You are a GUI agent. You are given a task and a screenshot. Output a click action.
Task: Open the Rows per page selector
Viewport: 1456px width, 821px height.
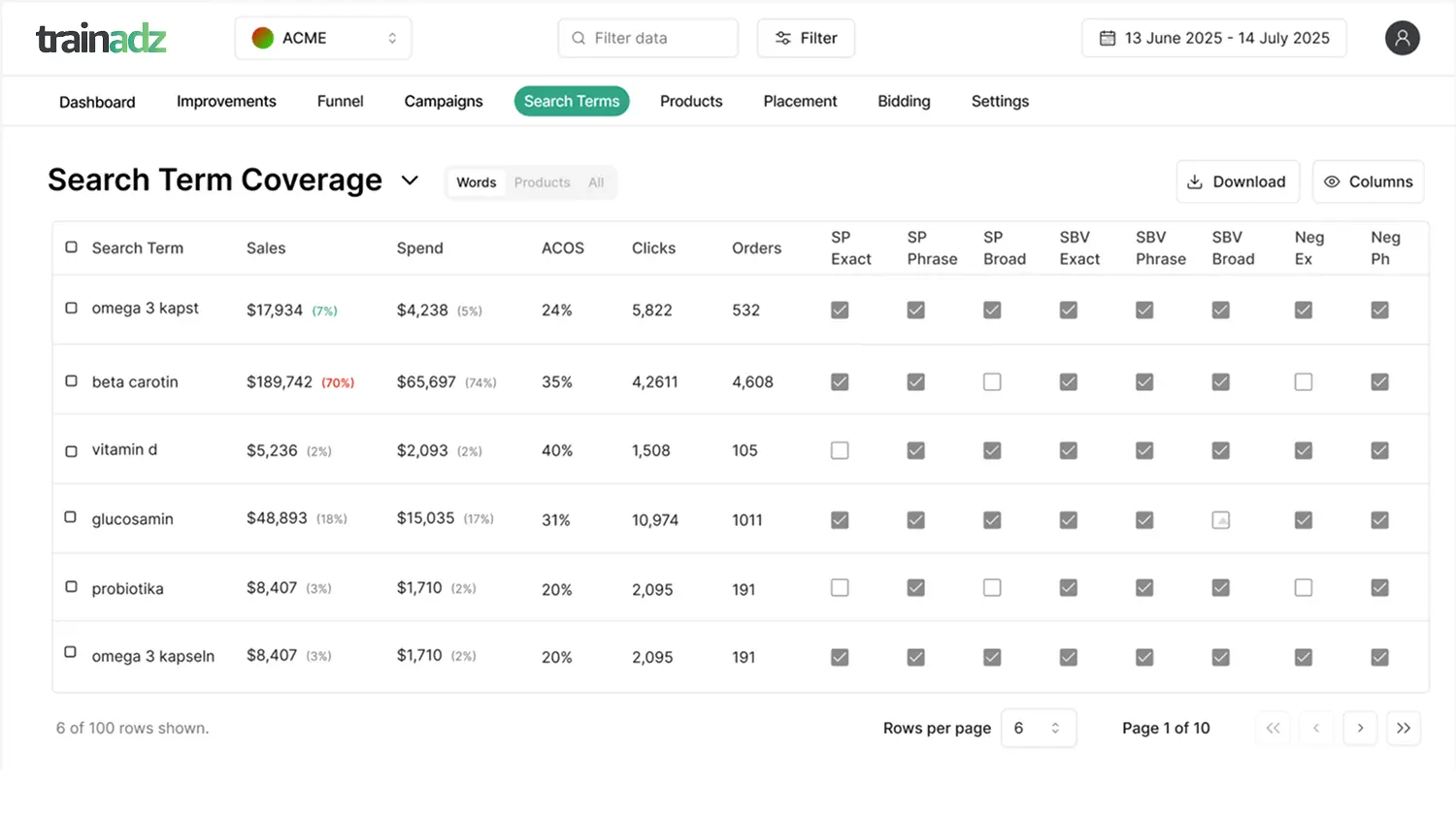coord(1039,728)
